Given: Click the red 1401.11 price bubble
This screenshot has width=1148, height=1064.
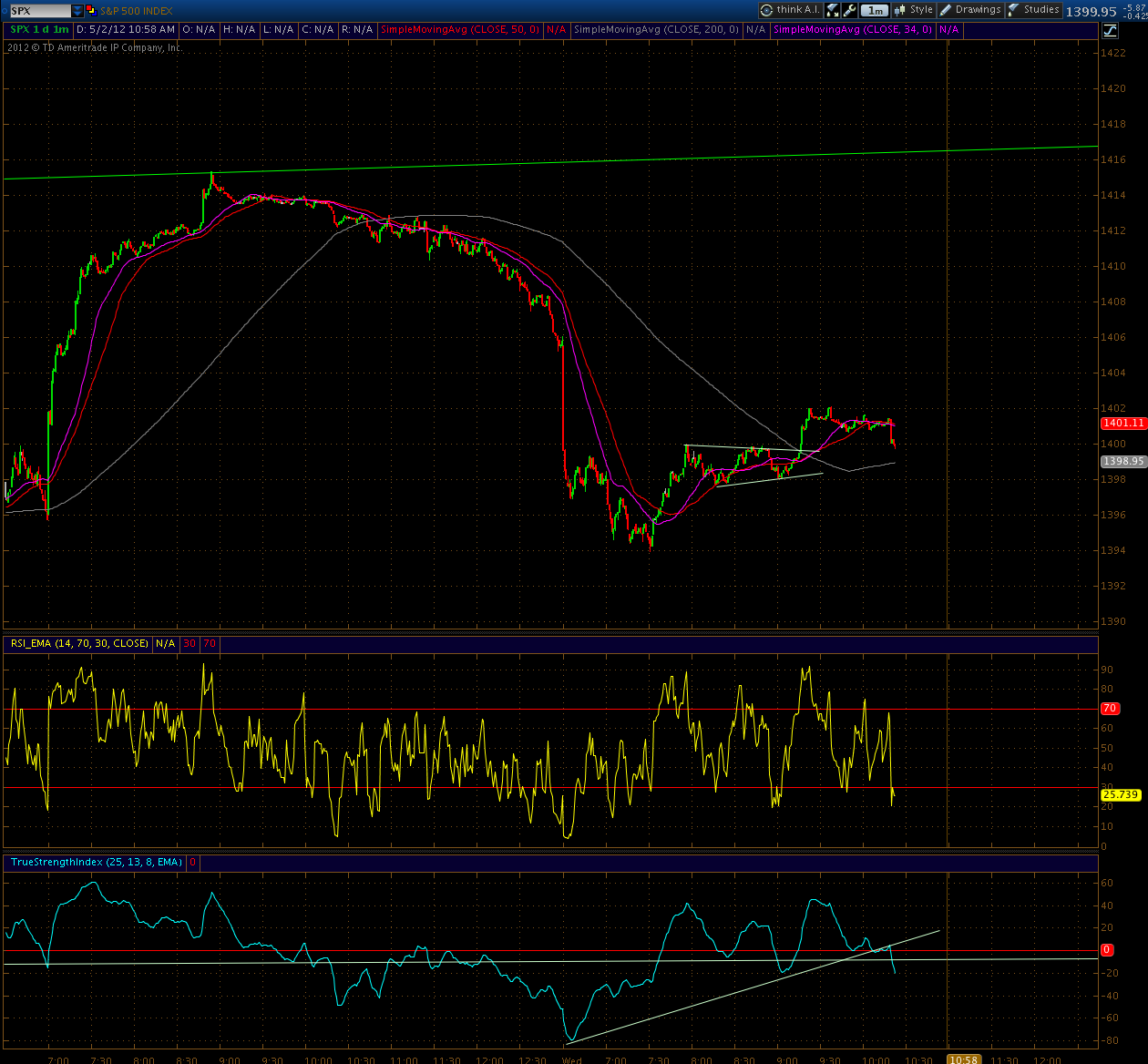Looking at the screenshot, I should [1122, 423].
